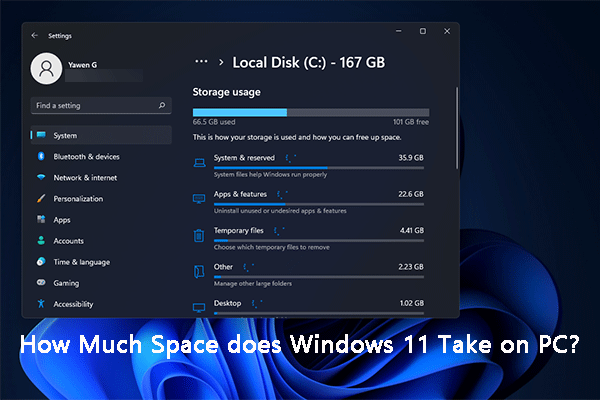Click the Local Disk (C:) - 167 GB title
Viewport: 600px width, 400px height.
click(309, 62)
